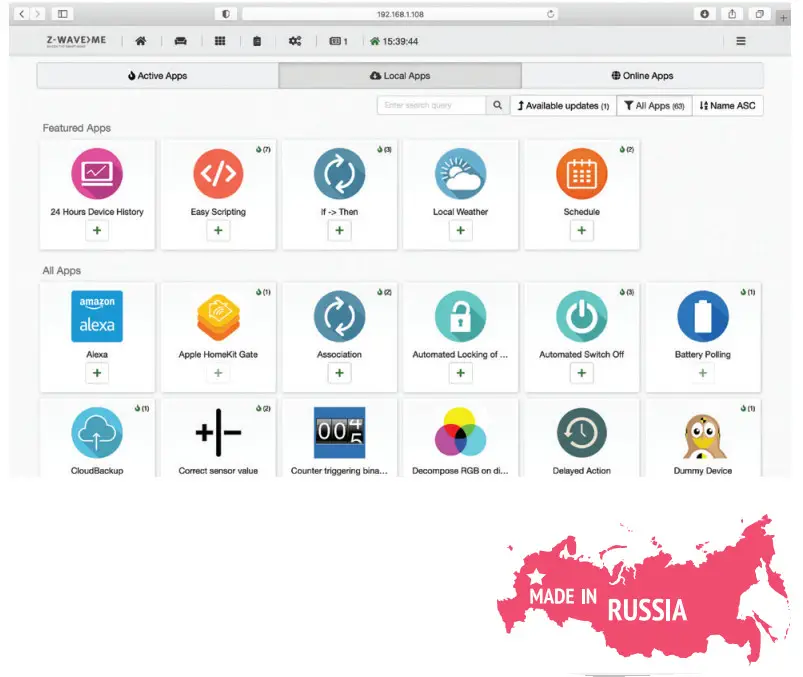Open the Automated Locking padlock icon
The image size is (803, 677).
(460, 316)
